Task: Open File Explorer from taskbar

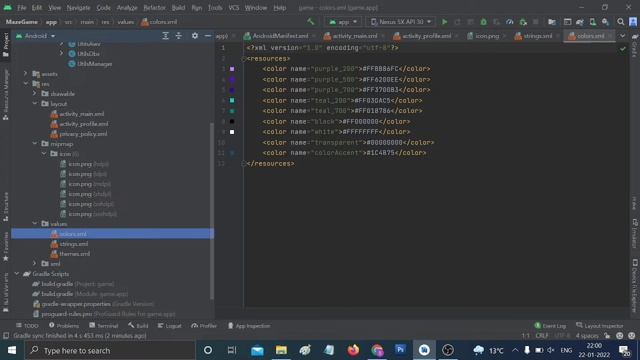Action: [281, 350]
